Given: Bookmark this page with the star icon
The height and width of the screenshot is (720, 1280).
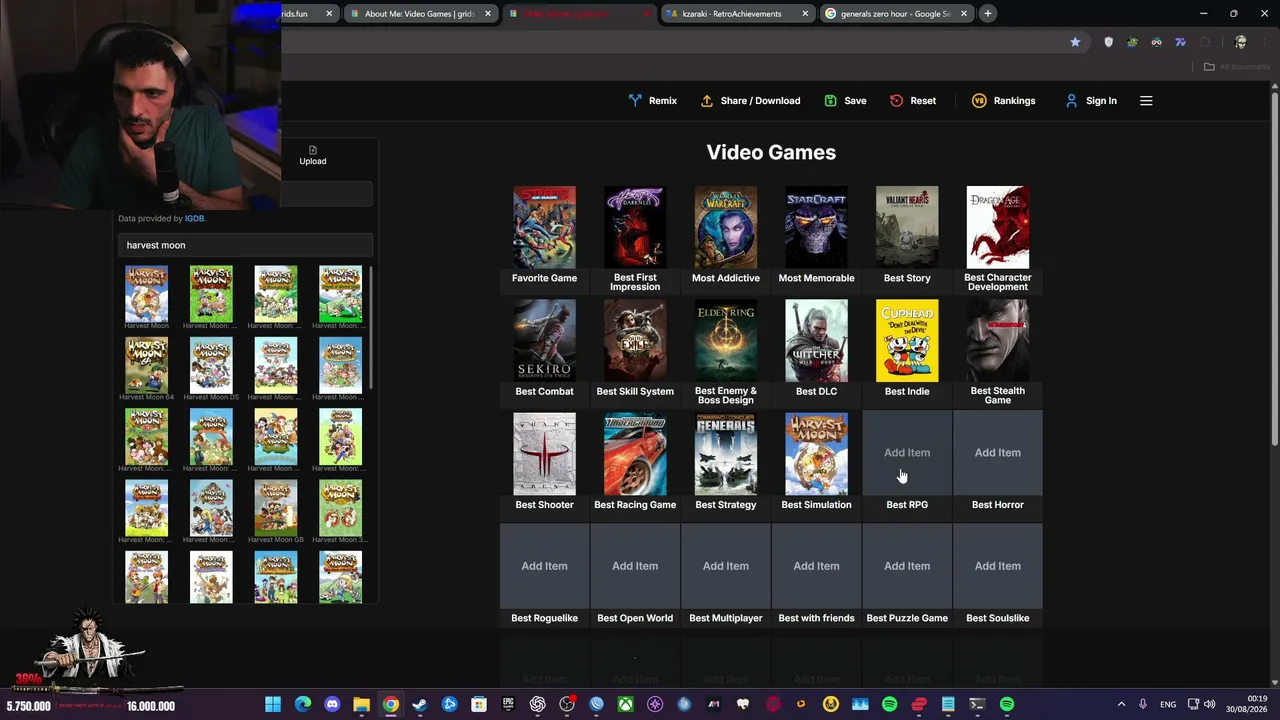Looking at the screenshot, I should (x=1075, y=42).
